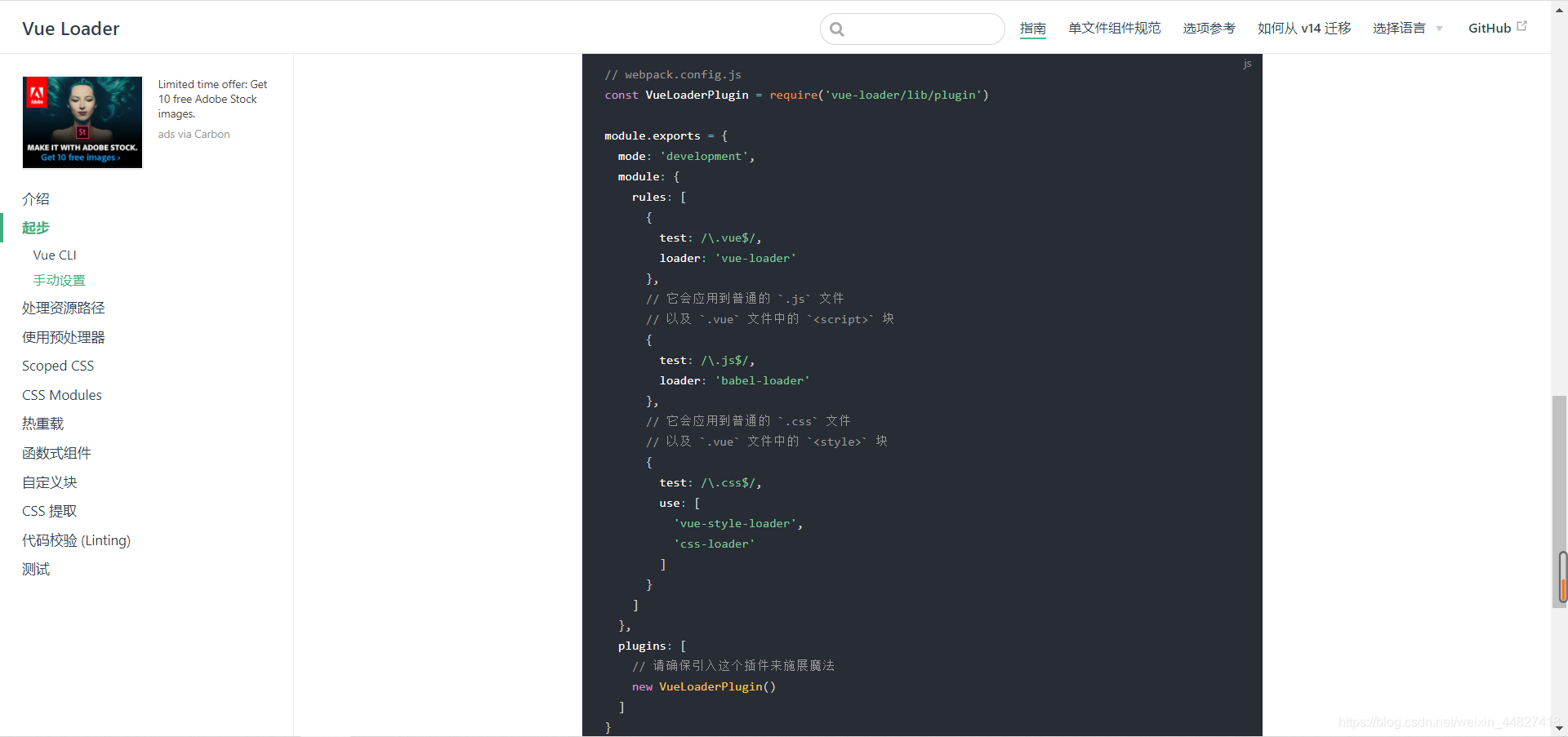Click the ads via Carbon link
Viewport: 1568px width, 737px height.
(x=194, y=134)
